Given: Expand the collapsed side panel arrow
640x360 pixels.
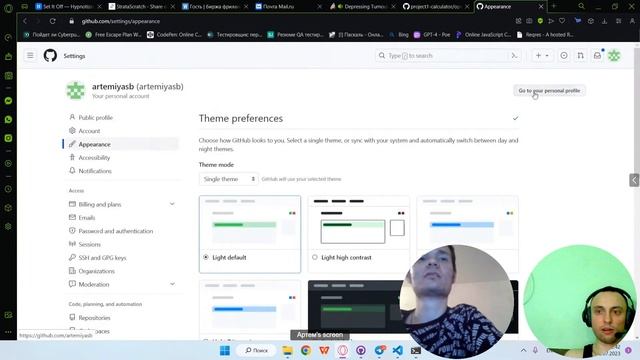Looking at the screenshot, I should click(x=634, y=180).
